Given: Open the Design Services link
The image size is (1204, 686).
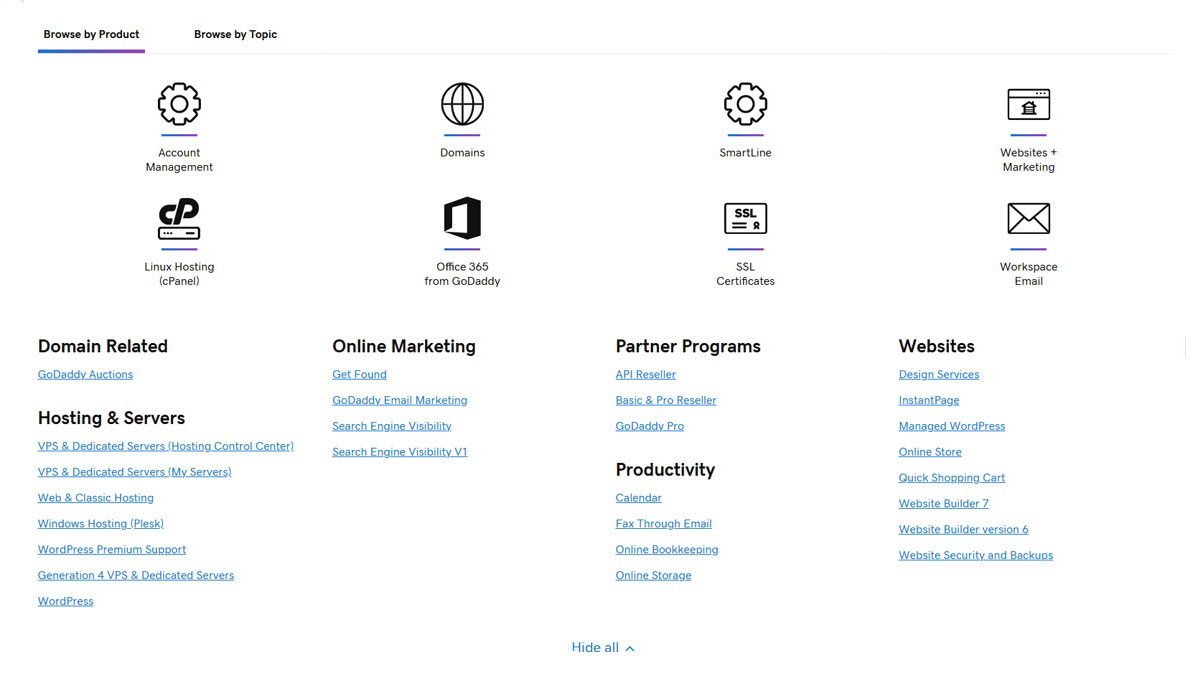Looking at the screenshot, I should (939, 375).
